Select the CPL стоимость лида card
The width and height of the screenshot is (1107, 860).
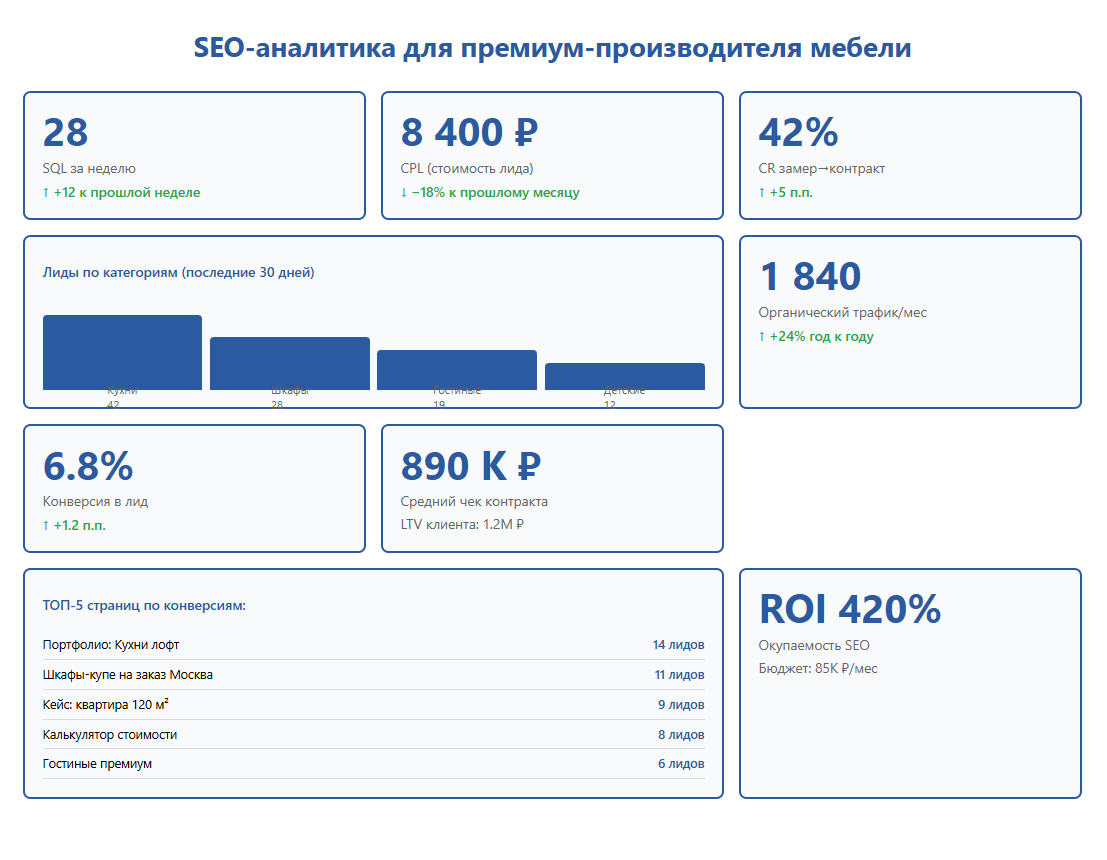552,155
